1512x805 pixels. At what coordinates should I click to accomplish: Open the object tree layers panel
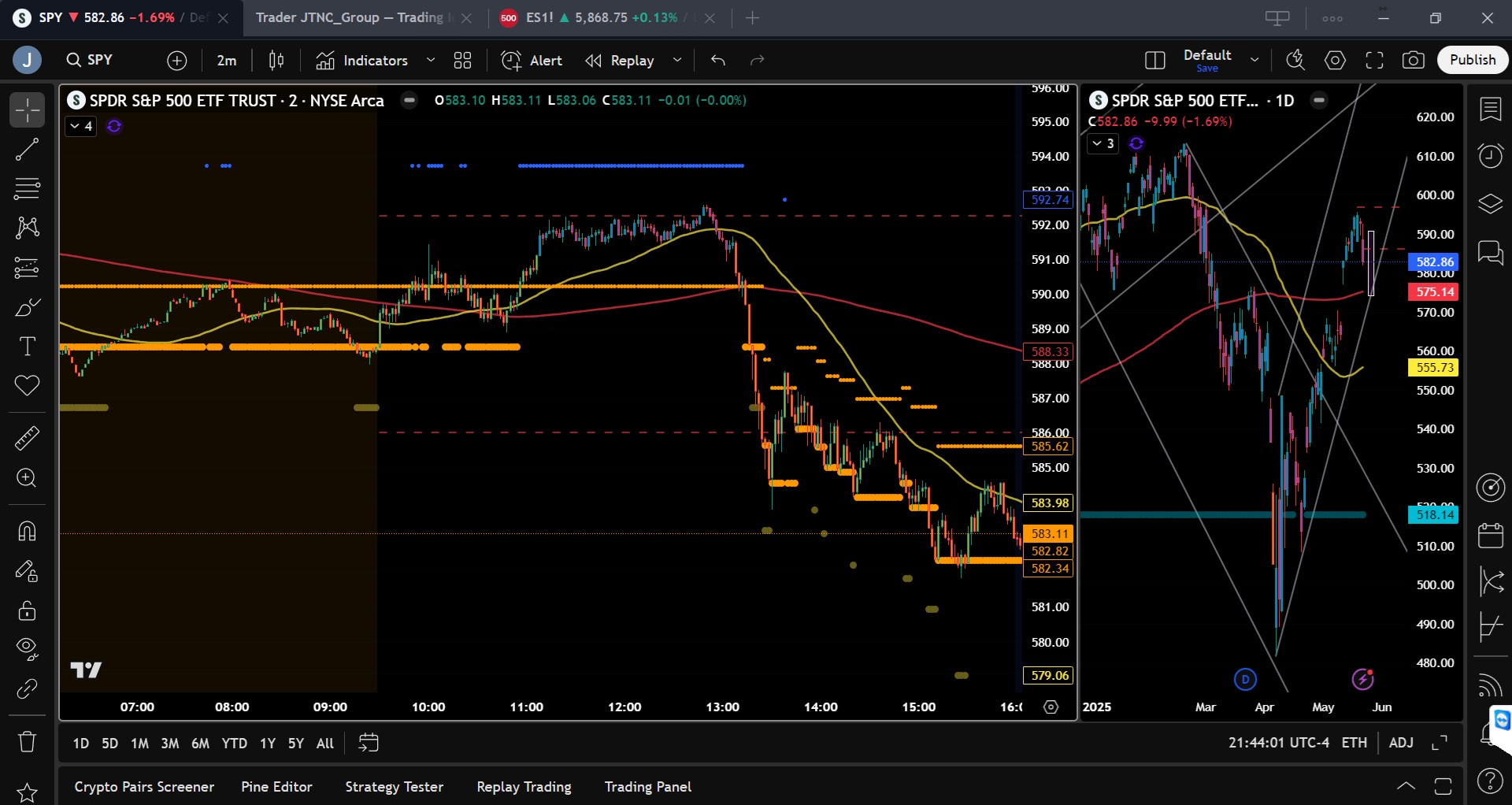tap(1490, 204)
